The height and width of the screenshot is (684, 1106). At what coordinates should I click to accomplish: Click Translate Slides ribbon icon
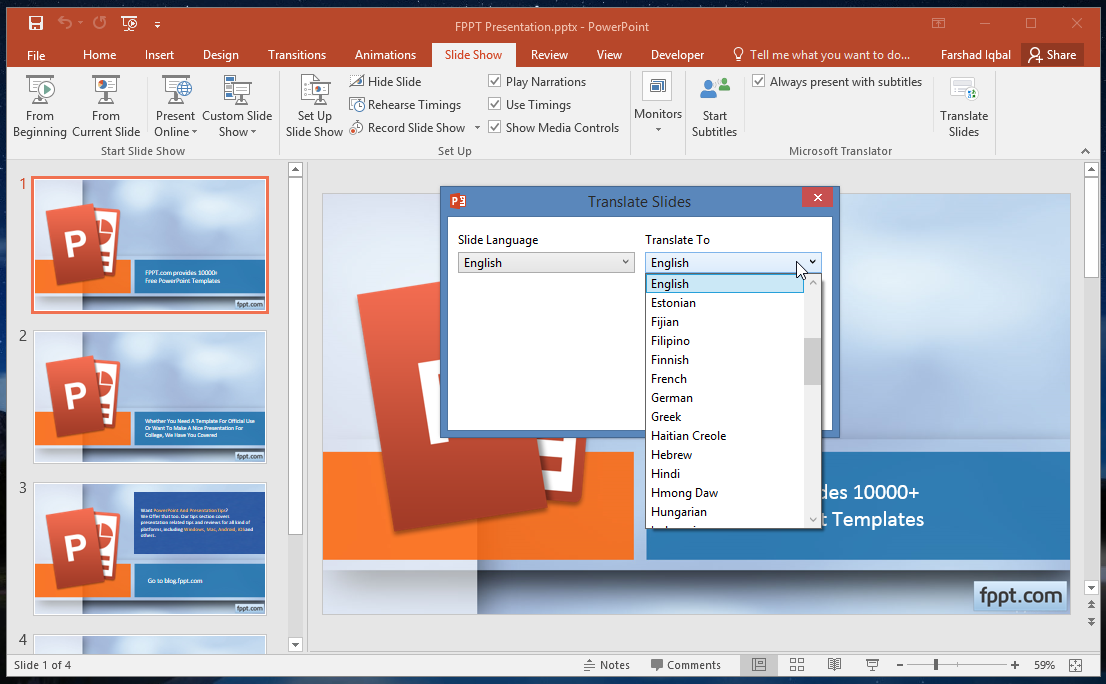pyautogui.click(x=964, y=90)
